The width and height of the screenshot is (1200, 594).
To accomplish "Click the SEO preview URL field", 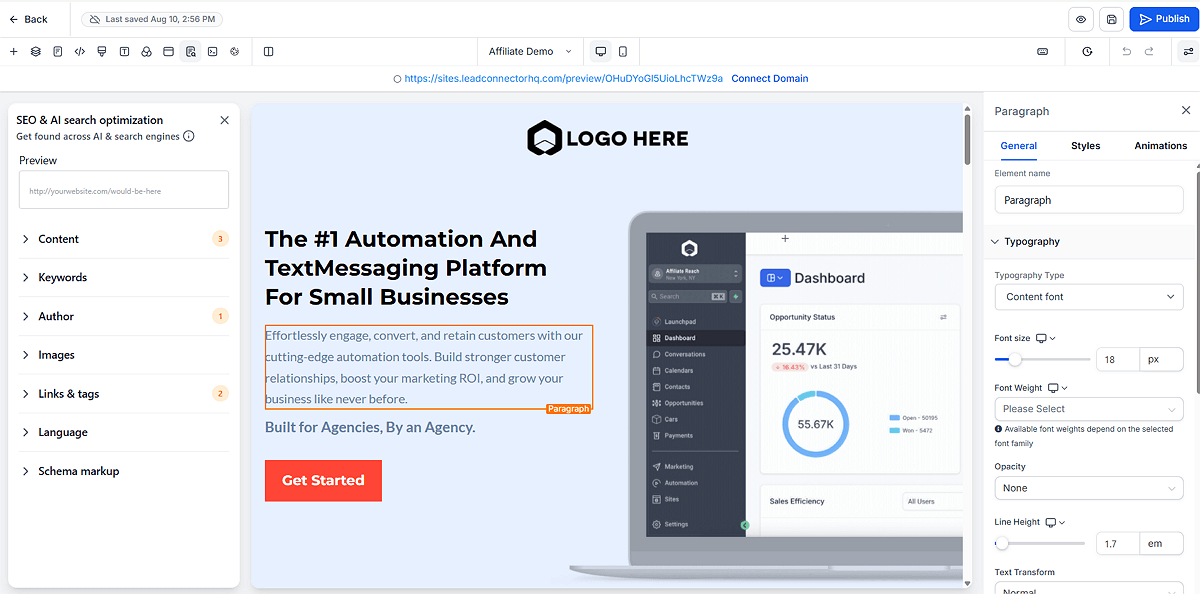I will click(x=124, y=190).
